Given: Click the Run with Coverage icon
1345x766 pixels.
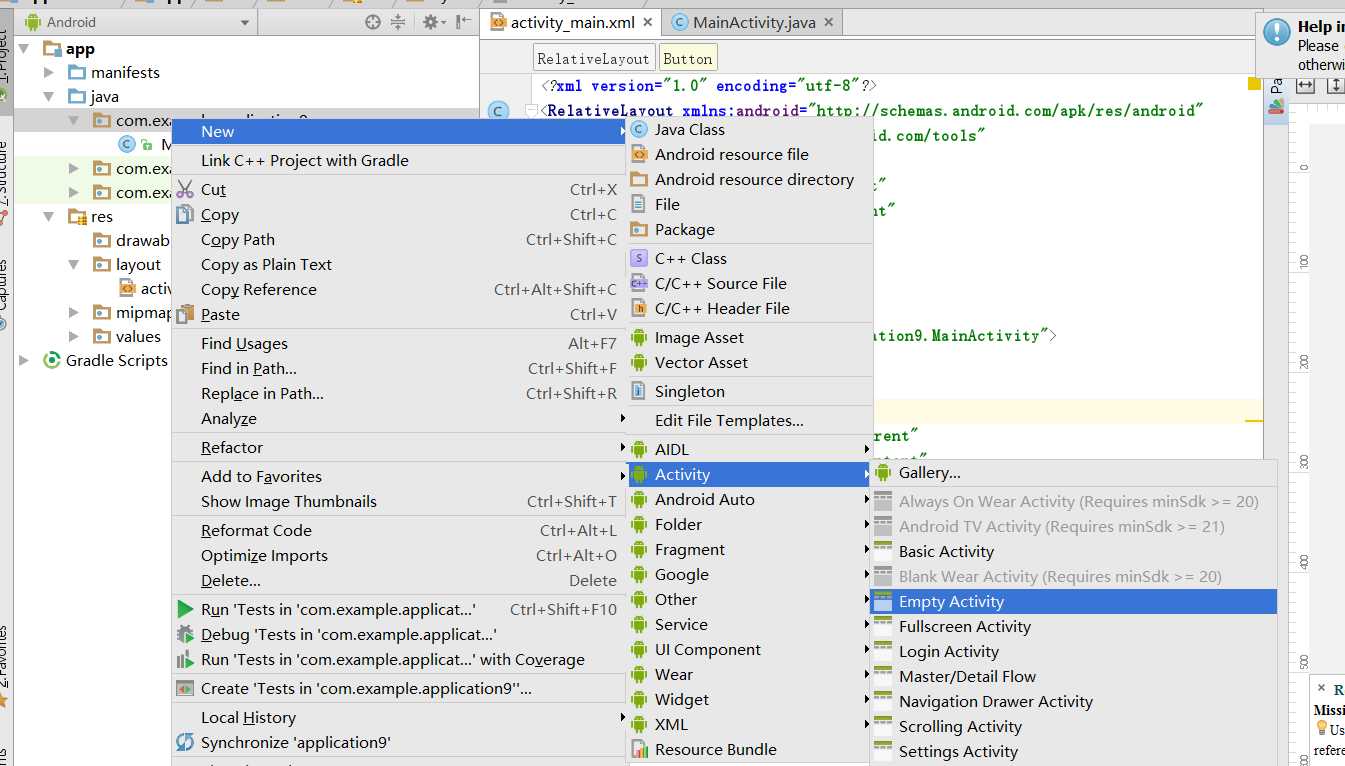Looking at the screenshot, I should [x=185, y=659].
